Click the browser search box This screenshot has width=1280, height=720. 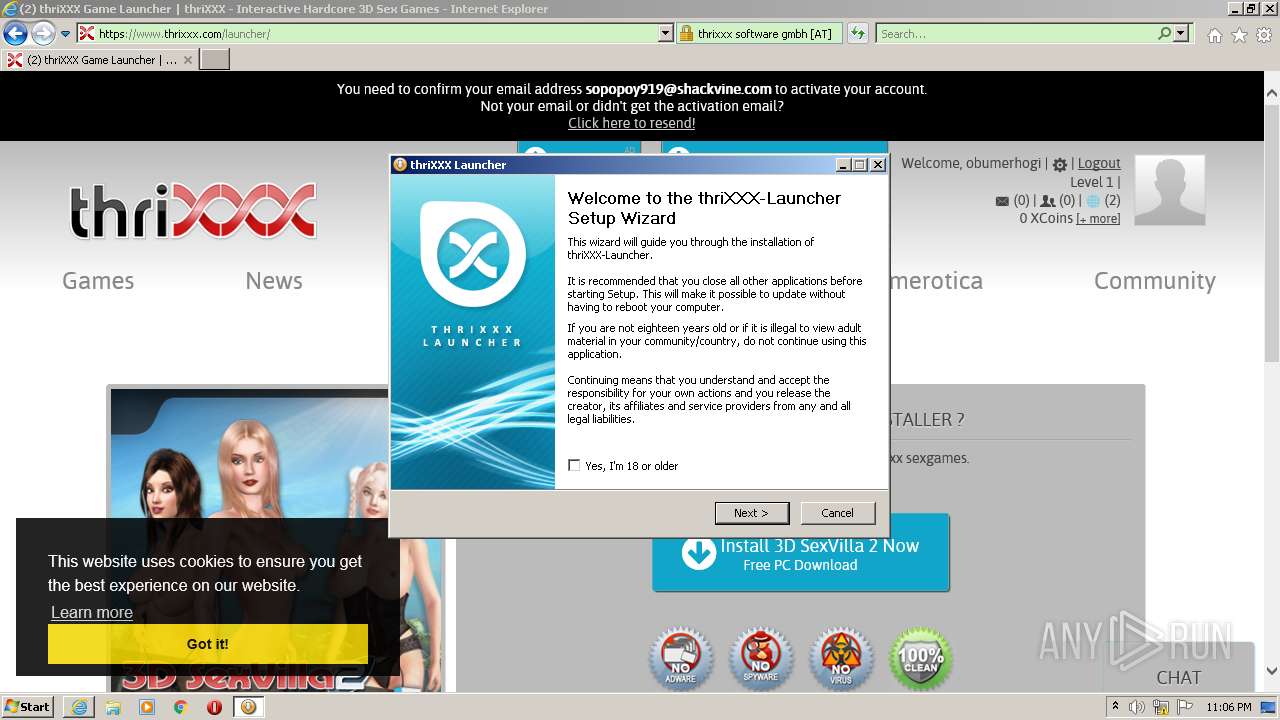pyautogui.click(x=1016, y=34)
